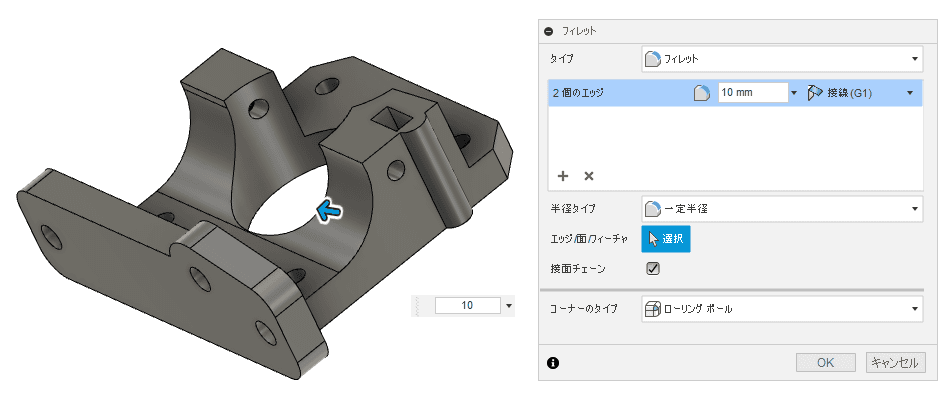Collapse the フィレット dialog with minus icon
The image size is (946, 398).
point(548,31)
